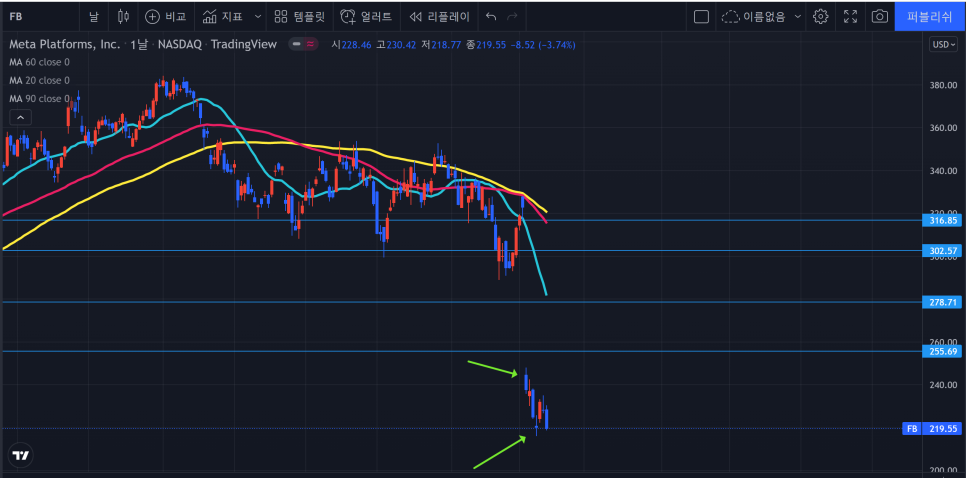Click the NASDAQ exchange label in legend

click(179, 44)
